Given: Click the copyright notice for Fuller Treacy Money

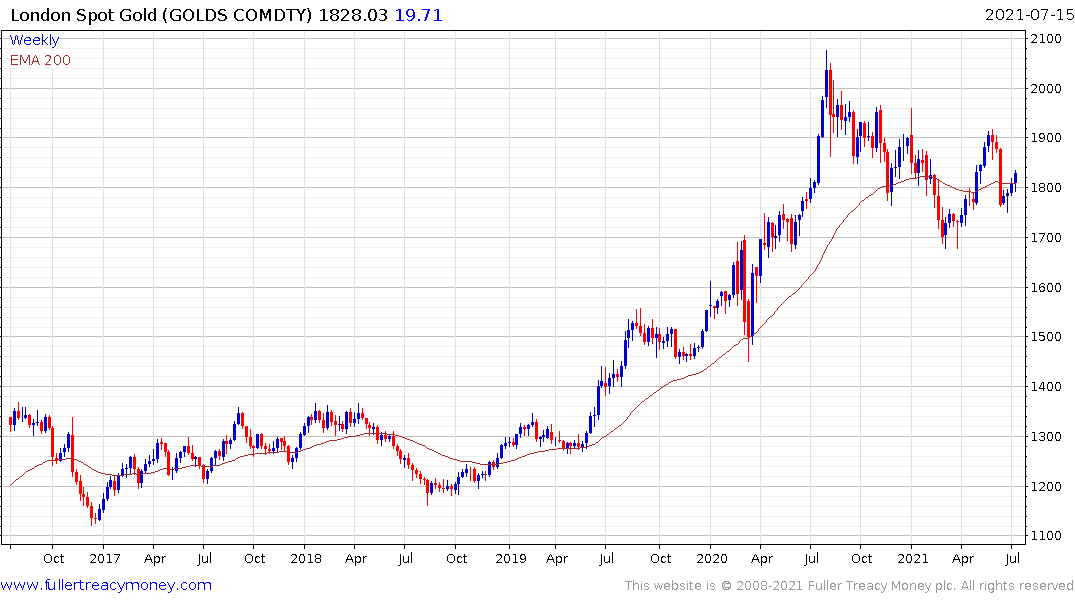Looking at the screenshot, I should (849, 586).
